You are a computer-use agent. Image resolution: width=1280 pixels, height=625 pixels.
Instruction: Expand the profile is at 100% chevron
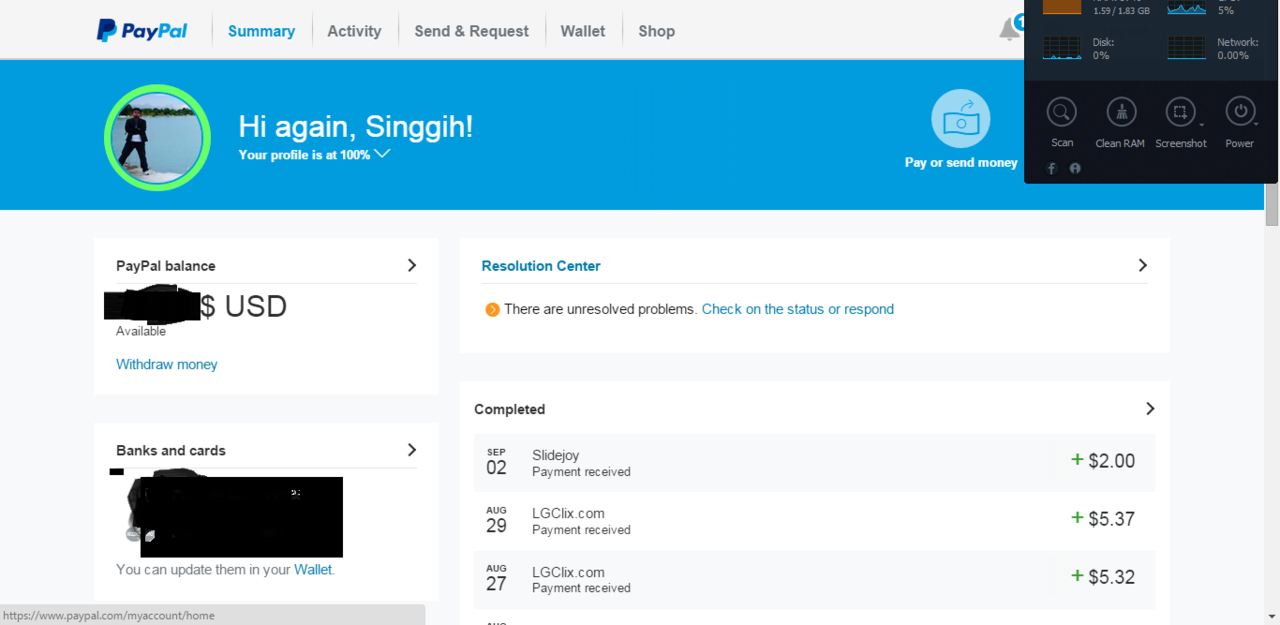pos(381,154)
